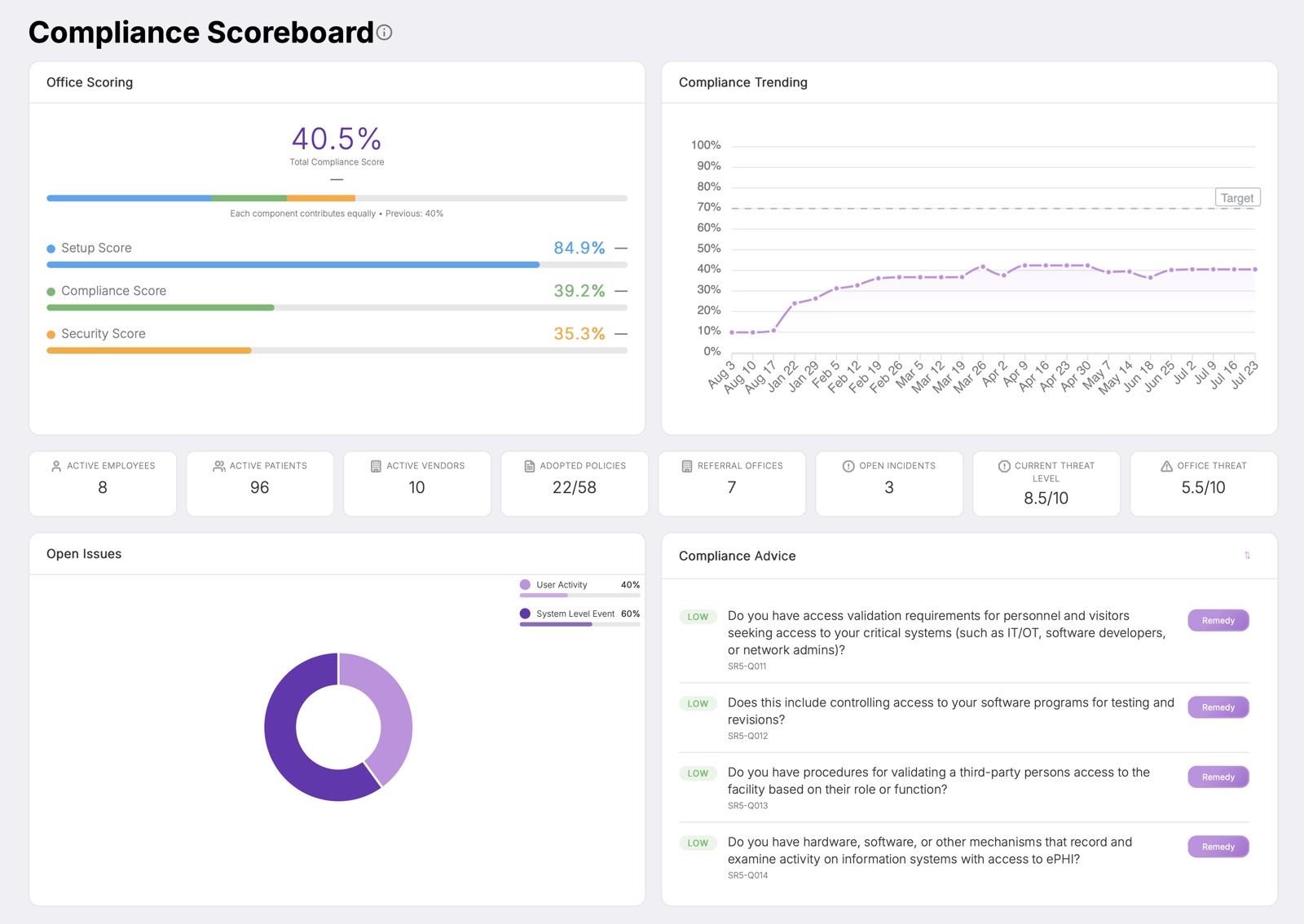Viewport: 1304px width, 924px height.
Task: Click the total compliance stacked progress bar
Action: [x=337, y=198]
